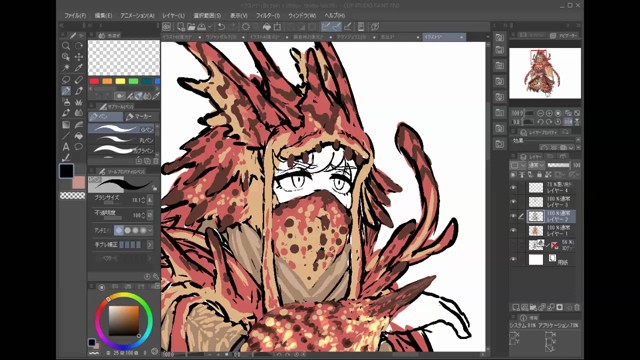Viewport: 640px width, 360px height.
Task: Open the 編集(E) menu
Action: click(x=103, y=16)
